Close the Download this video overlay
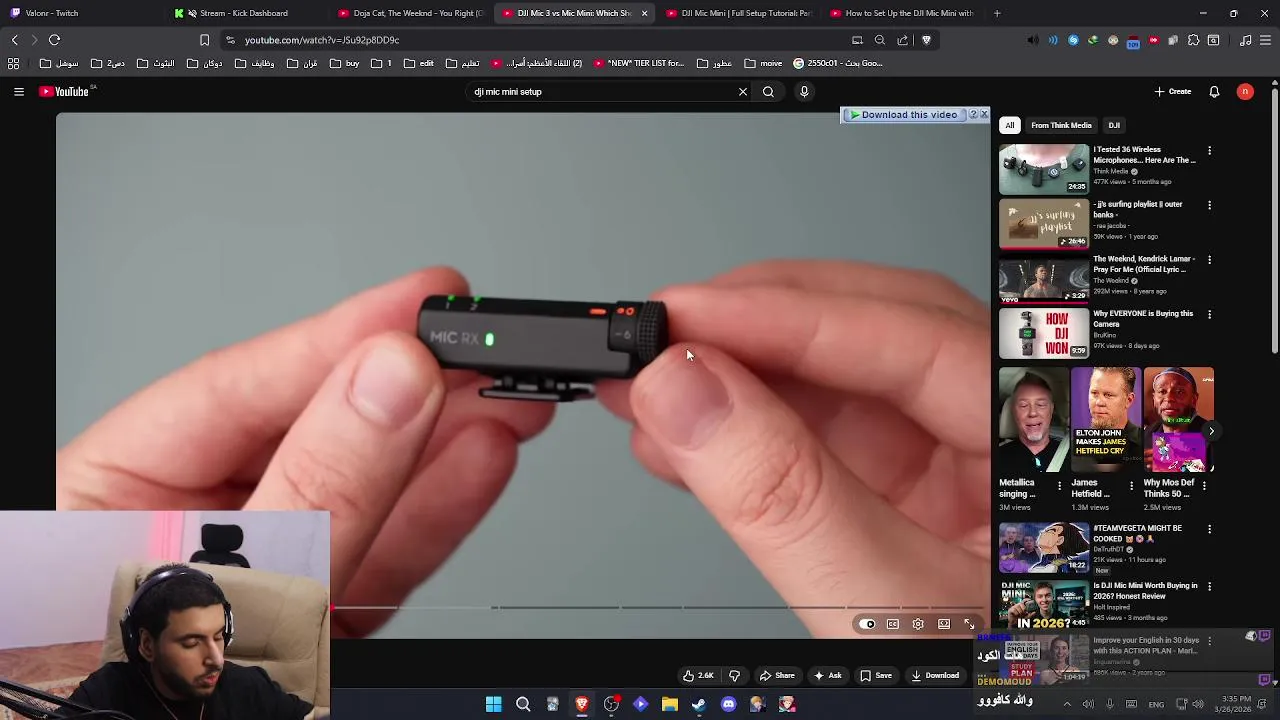The image size is (1280, 720). click(984, 115)
